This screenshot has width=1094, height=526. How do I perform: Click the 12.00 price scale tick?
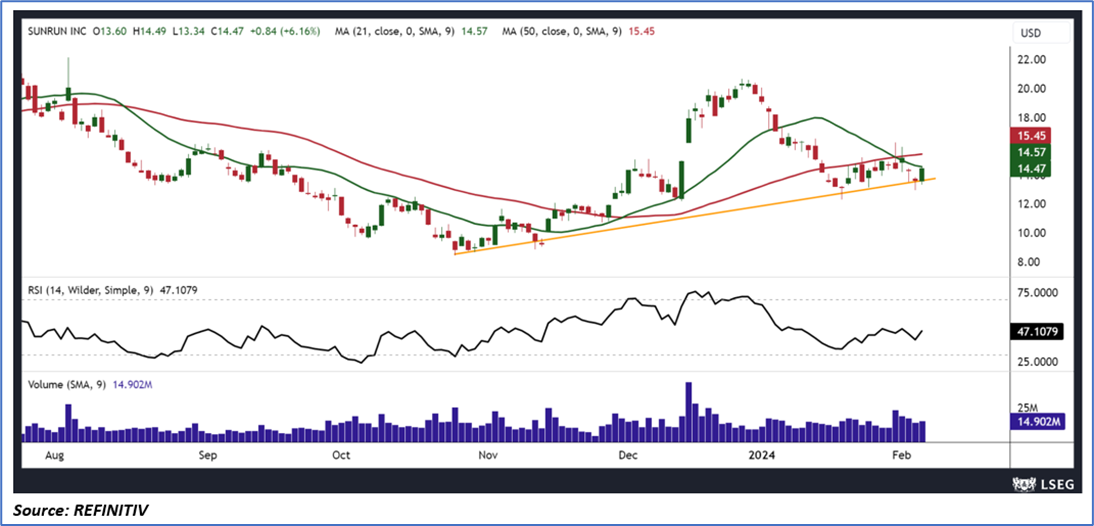1031,204
